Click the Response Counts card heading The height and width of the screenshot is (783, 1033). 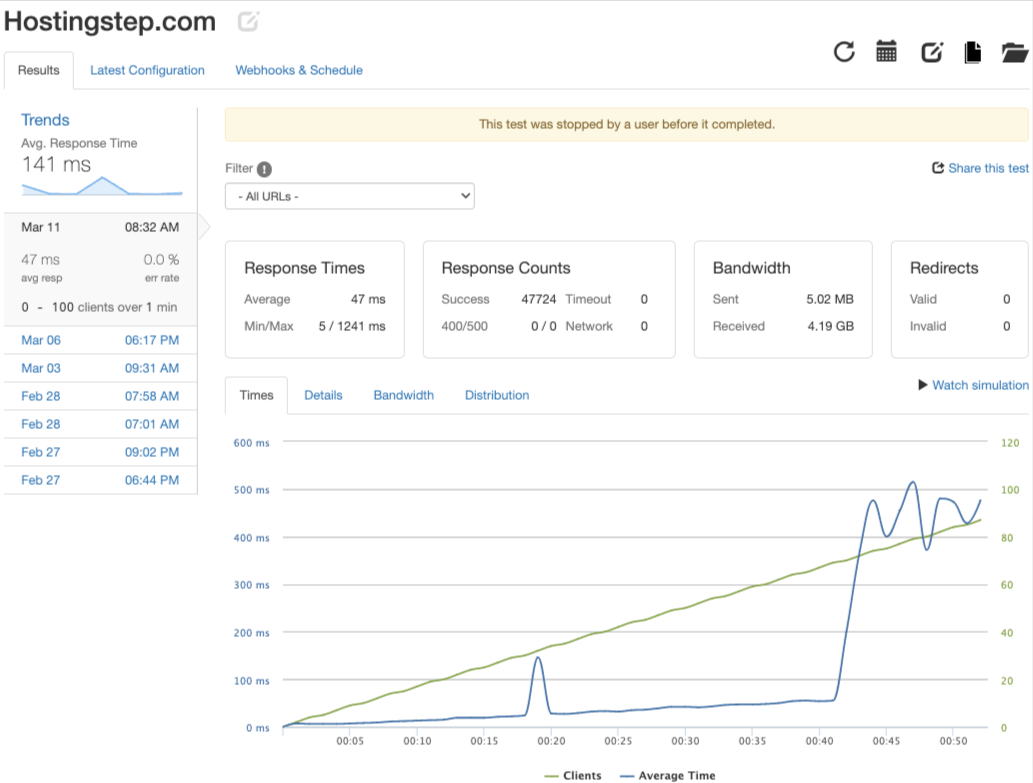[x=506, y=268]
